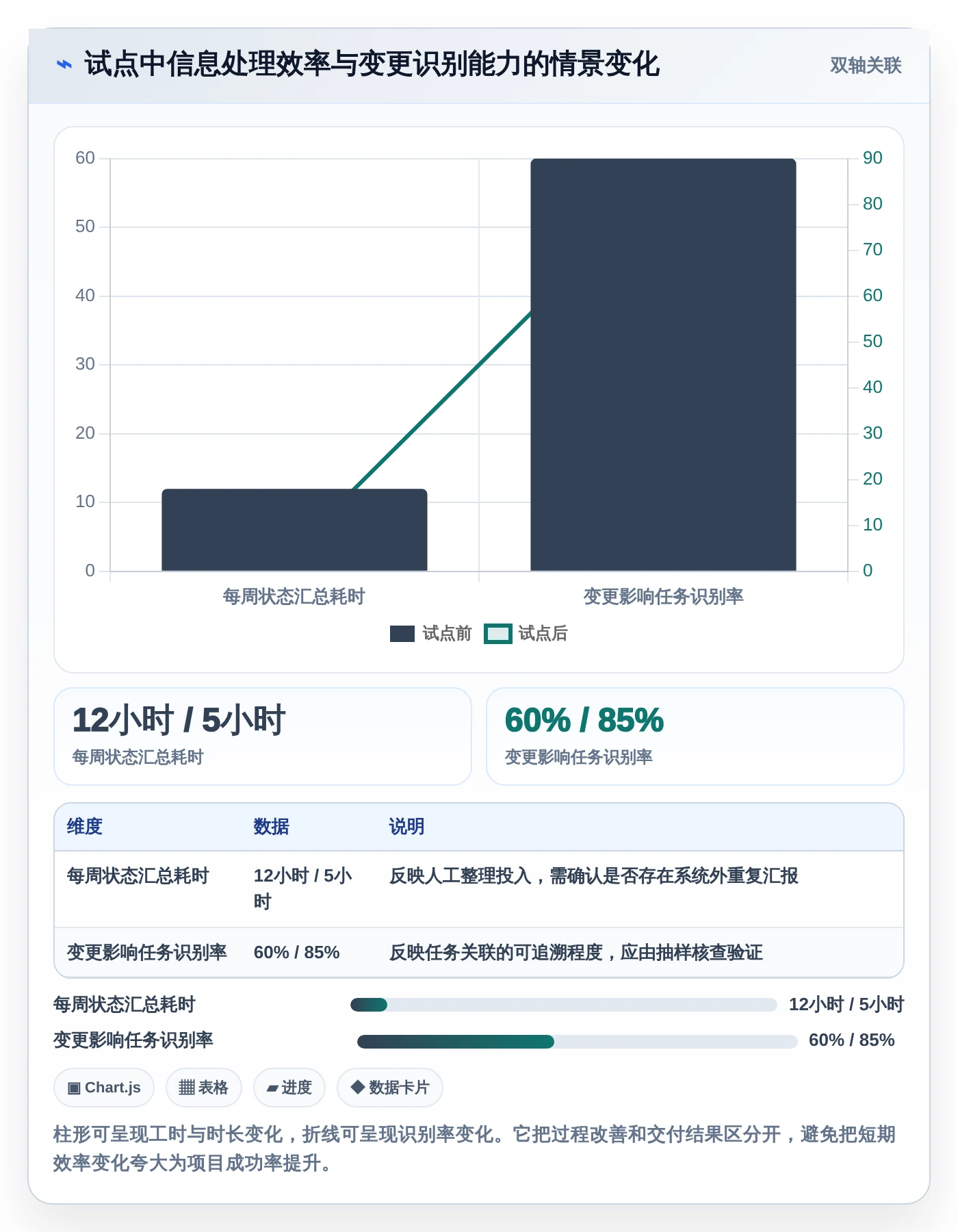This screenshot has height=1232, width=958.
Task: Click the 进度 tag chip
Action: pyautogui.click(x=289, y=1088)
